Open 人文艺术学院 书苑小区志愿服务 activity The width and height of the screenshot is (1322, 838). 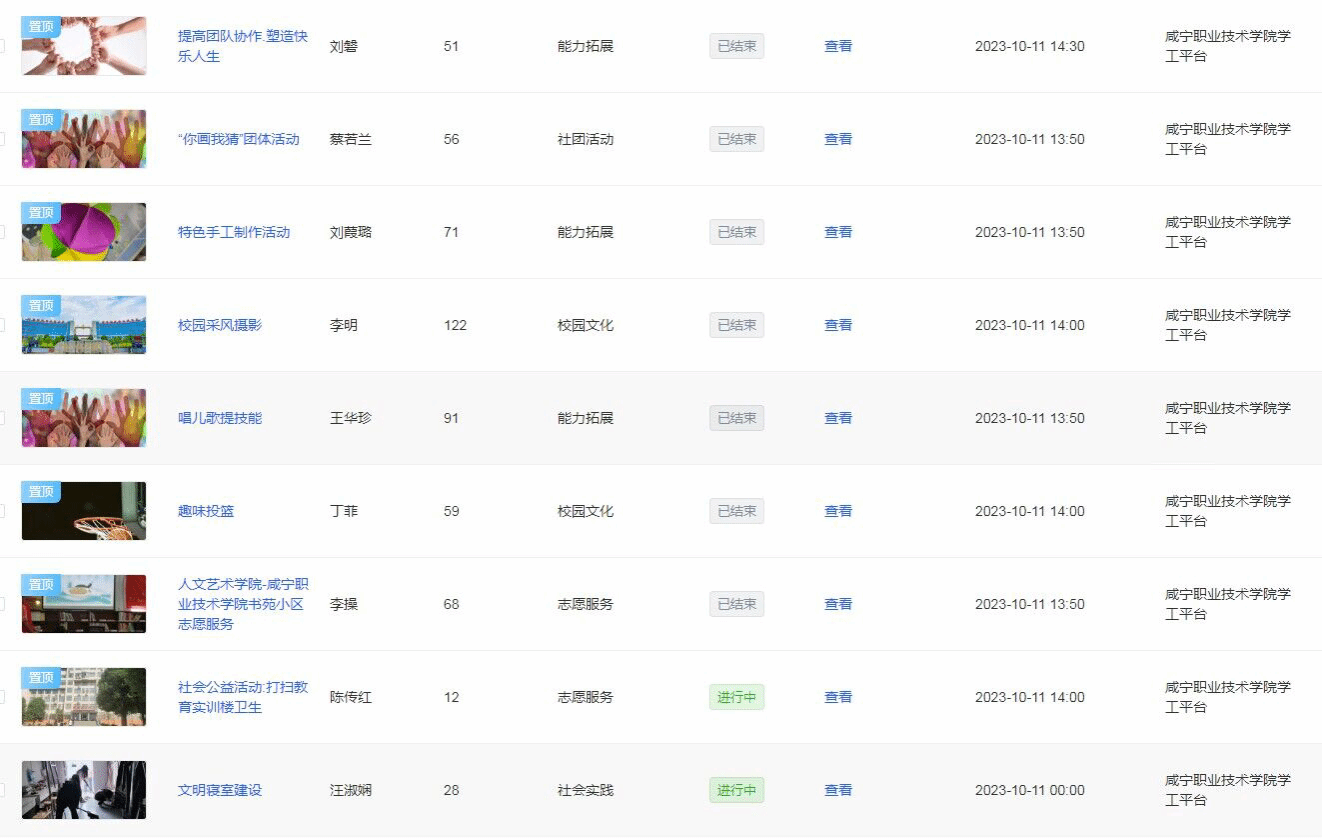click(x=242, y=604)
